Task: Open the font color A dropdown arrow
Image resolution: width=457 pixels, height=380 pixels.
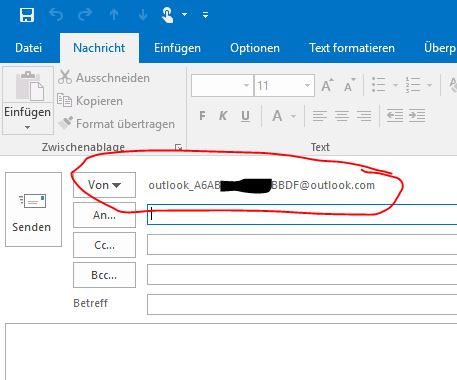Action: 293,116
